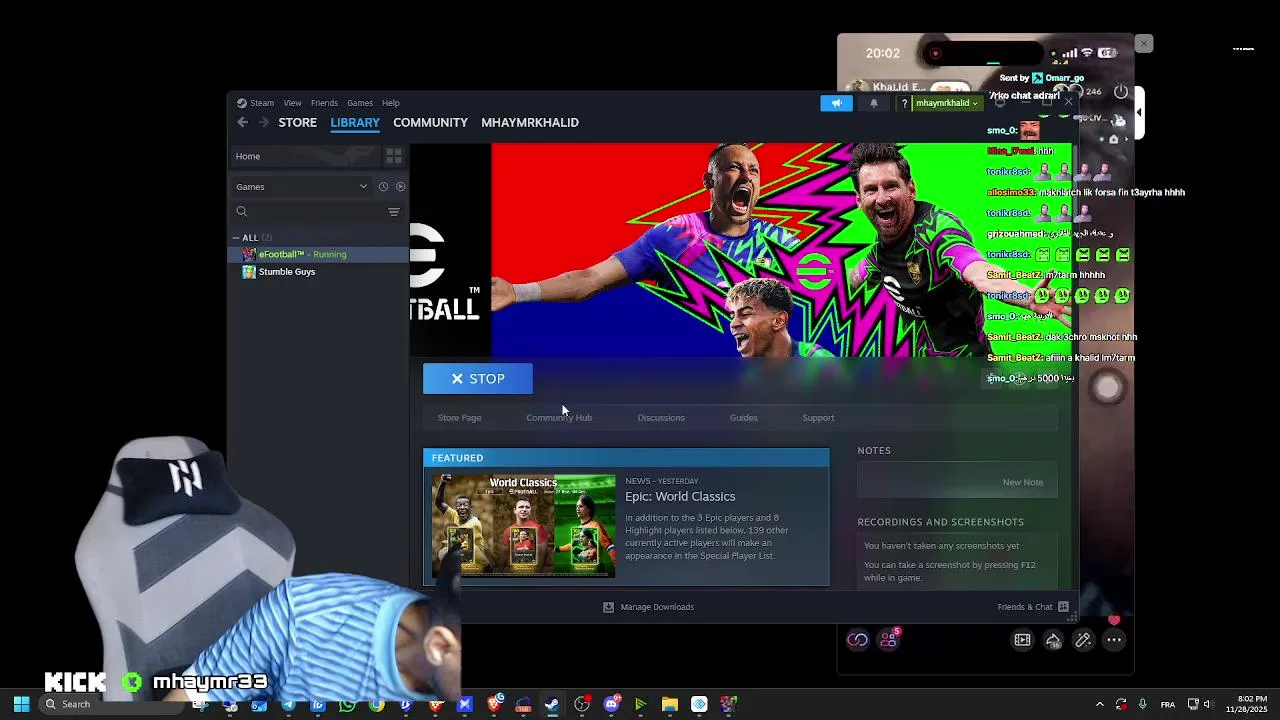Open the MHAYMRKHALID profile tab
The width and height of the screenshot is (1280, 720).
tap(530, 122)
